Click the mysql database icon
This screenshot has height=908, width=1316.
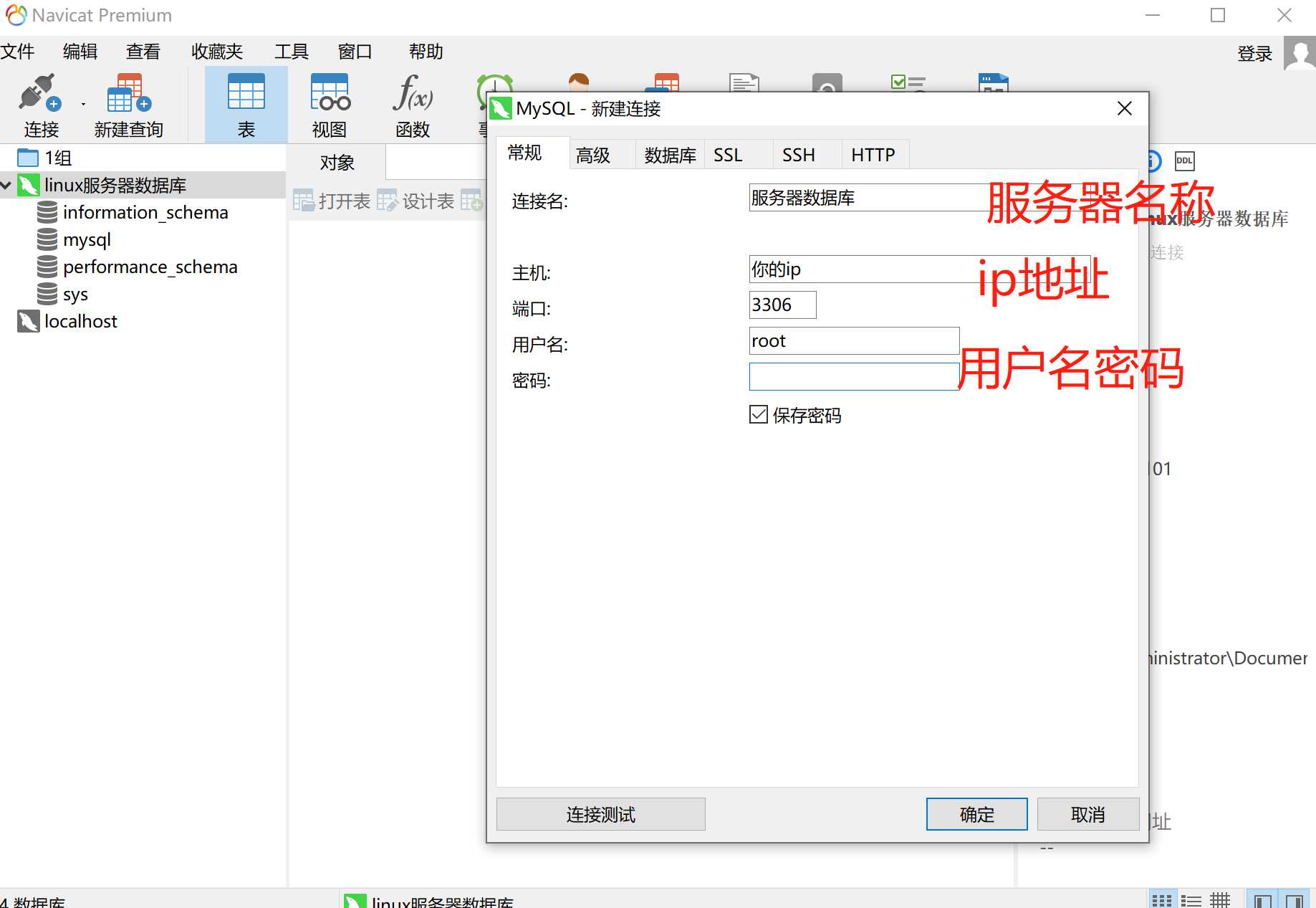[47, 239]
